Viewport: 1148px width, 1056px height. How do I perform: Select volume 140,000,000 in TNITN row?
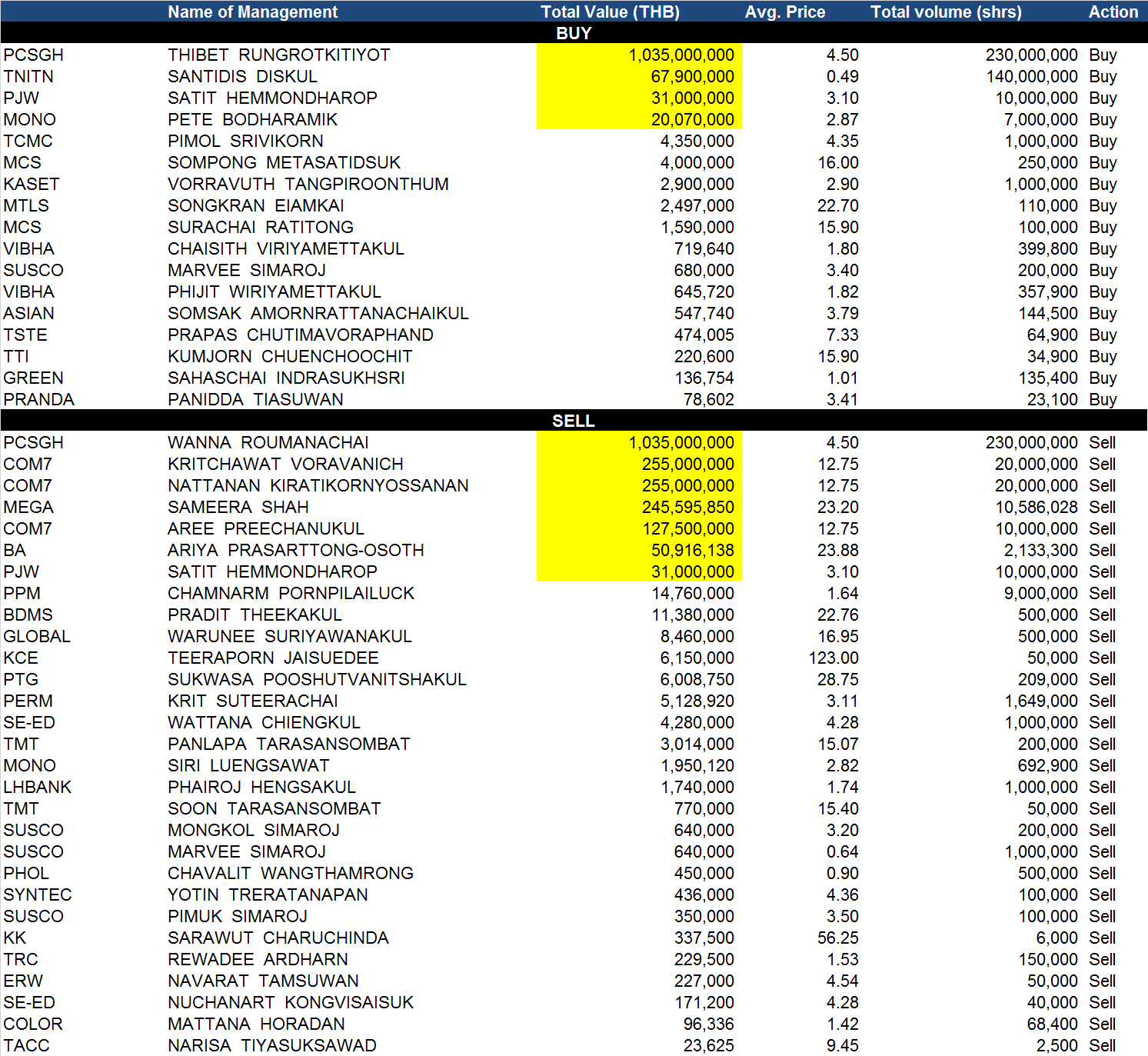point(1032,76)
